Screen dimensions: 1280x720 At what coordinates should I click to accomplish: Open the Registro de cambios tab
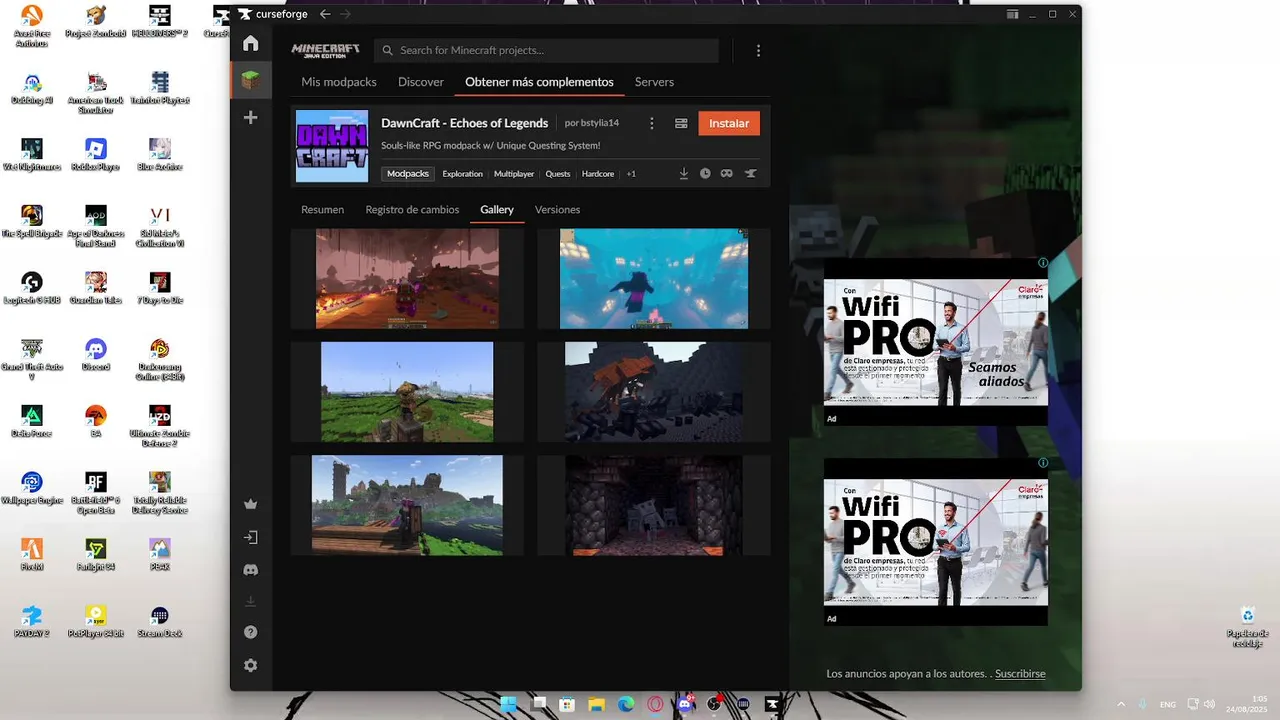tap(412, 210)
